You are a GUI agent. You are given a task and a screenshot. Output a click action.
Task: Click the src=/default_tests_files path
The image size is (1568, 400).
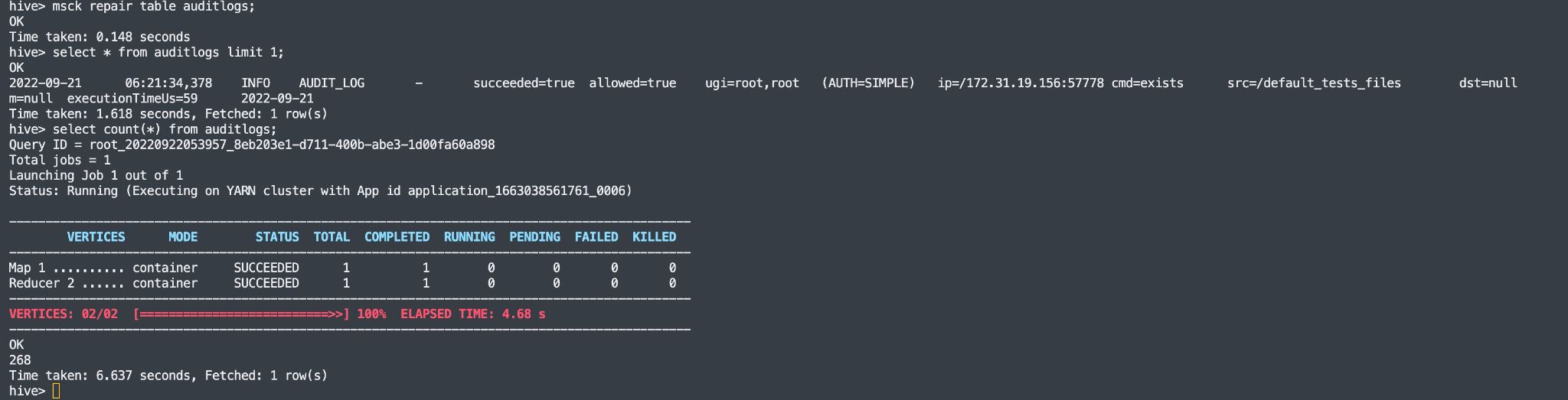pyautogui.click(x=1314, y=83)
